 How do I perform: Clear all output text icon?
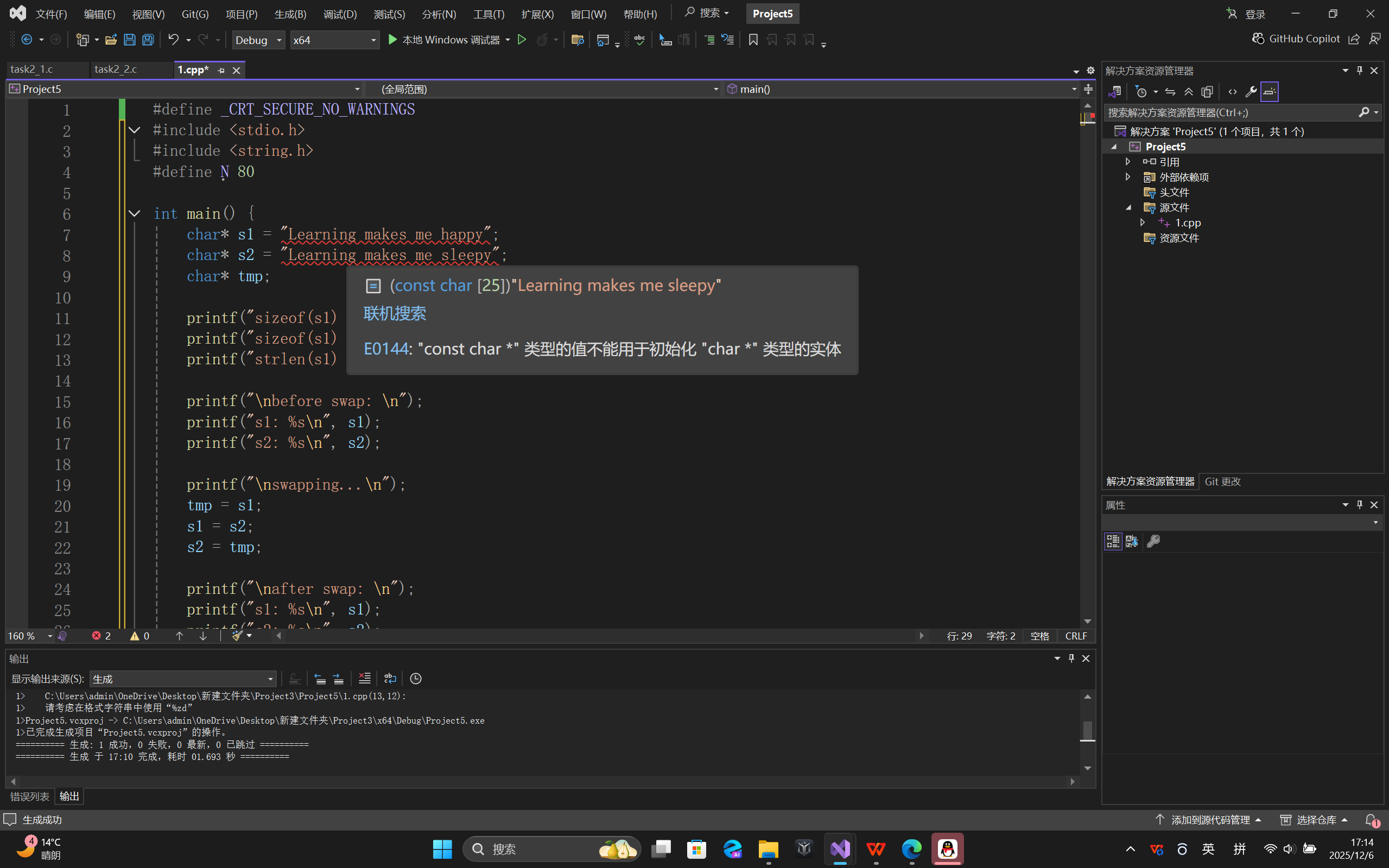tap(364, 679)
